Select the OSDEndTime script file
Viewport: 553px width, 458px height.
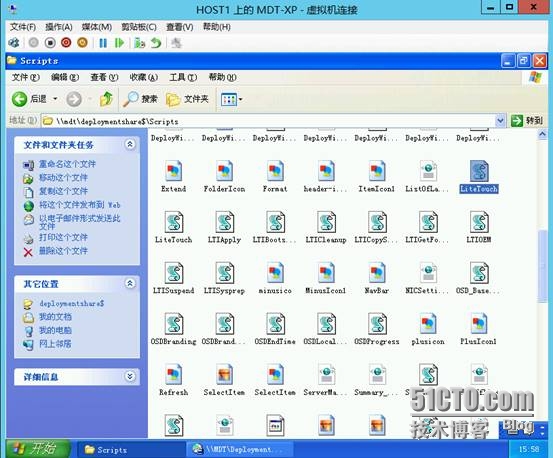[x=275, y=329]
